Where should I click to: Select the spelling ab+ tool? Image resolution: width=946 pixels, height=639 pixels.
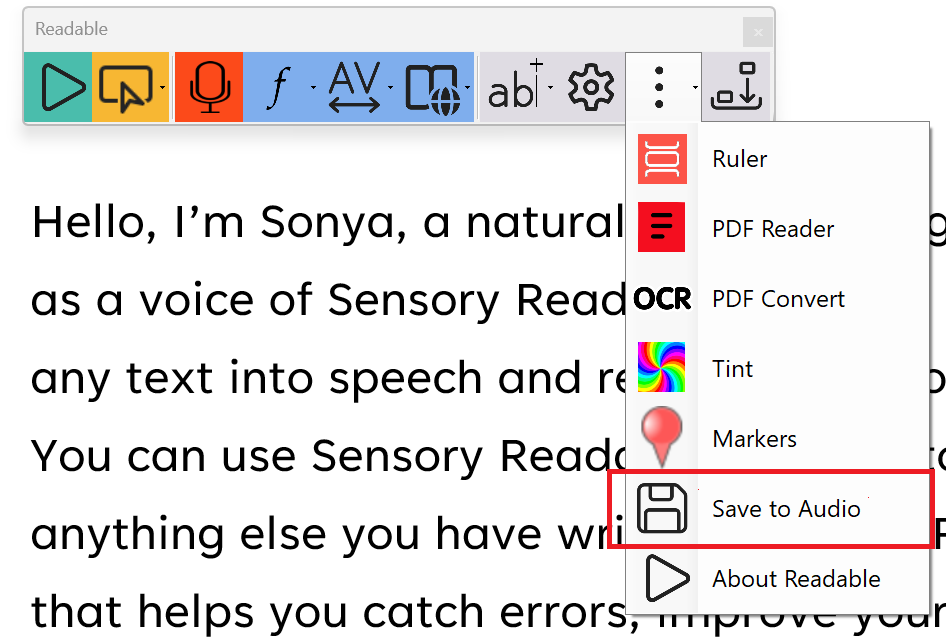(512, 87)
